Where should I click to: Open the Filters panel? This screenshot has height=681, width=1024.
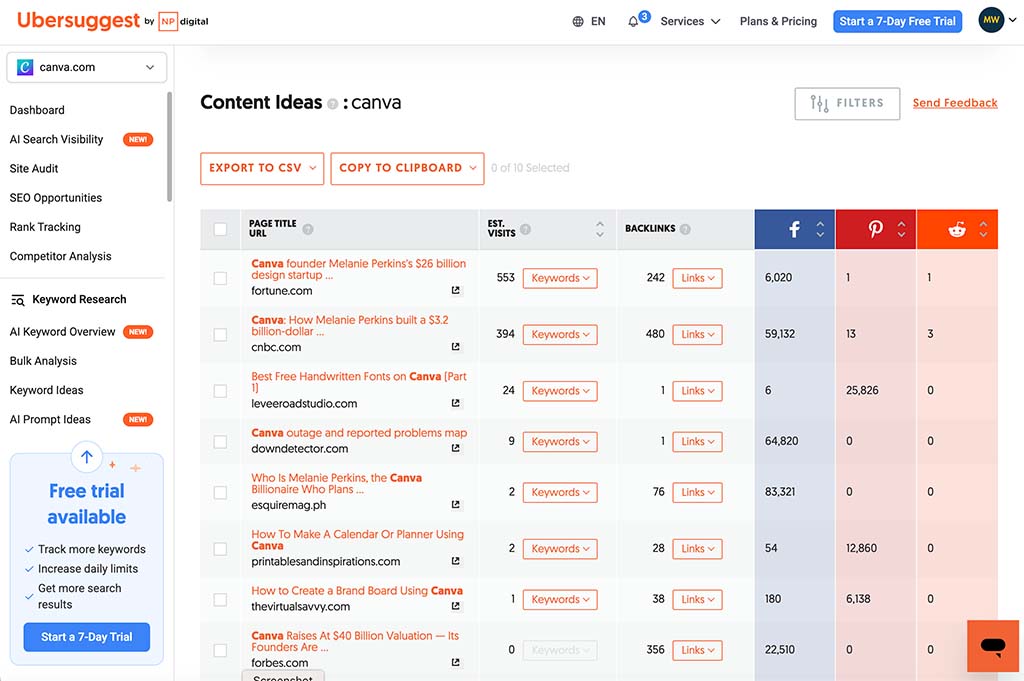(x=846, y=103)
